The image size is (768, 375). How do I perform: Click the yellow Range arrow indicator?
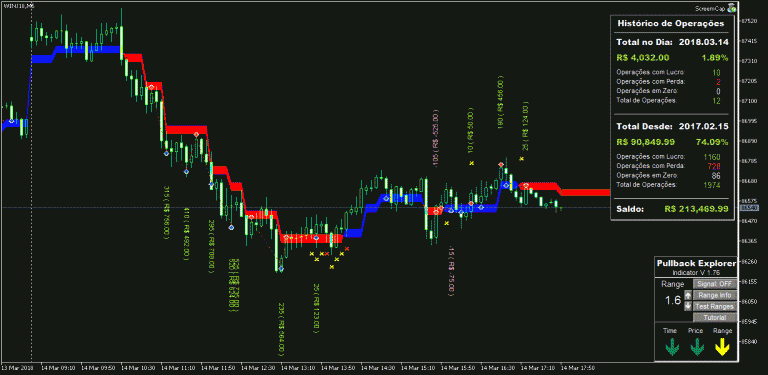[722, 348]
